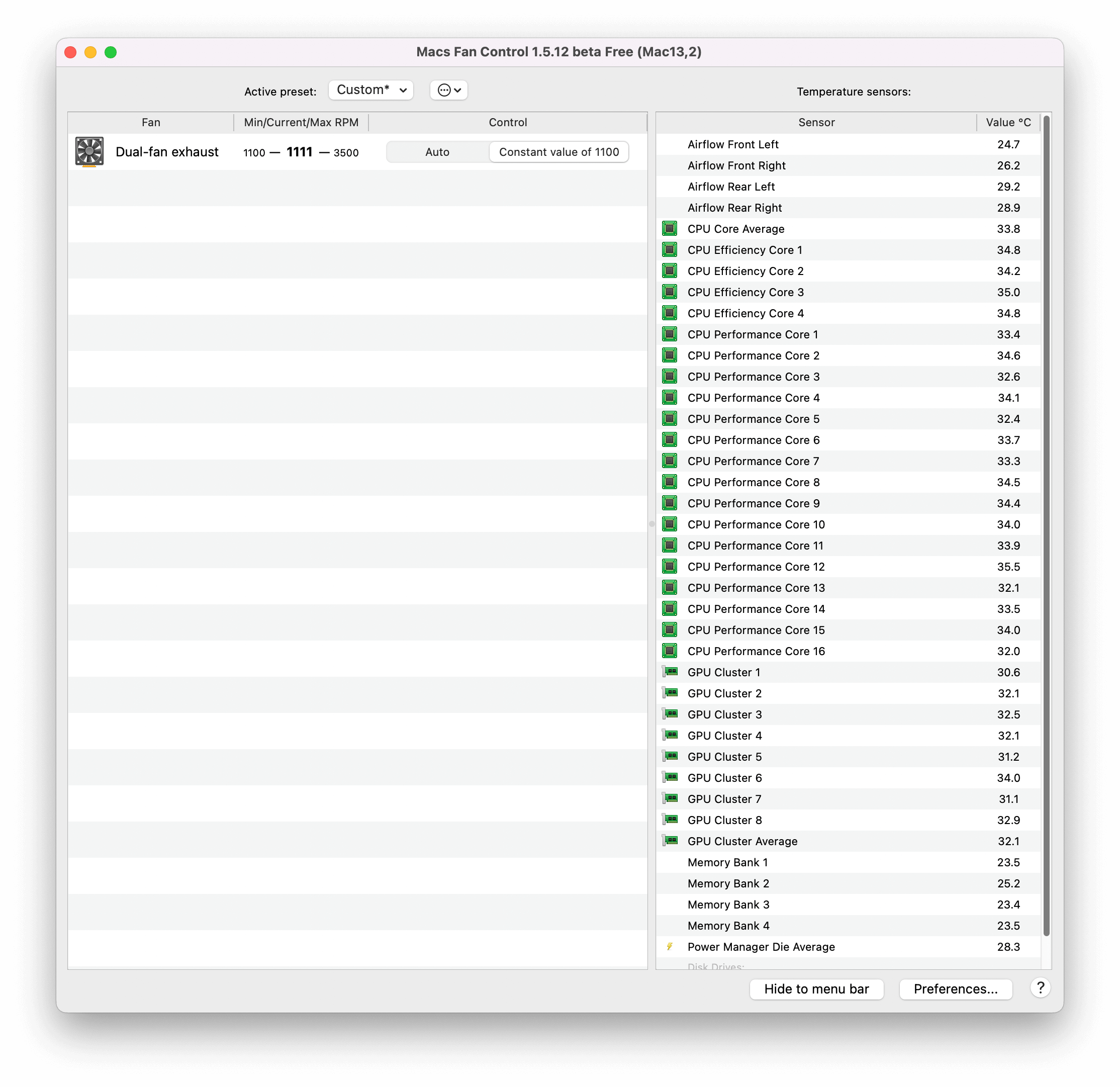
Task: Select the Memory Bank 4 sensor row
Action: (848, 926)
